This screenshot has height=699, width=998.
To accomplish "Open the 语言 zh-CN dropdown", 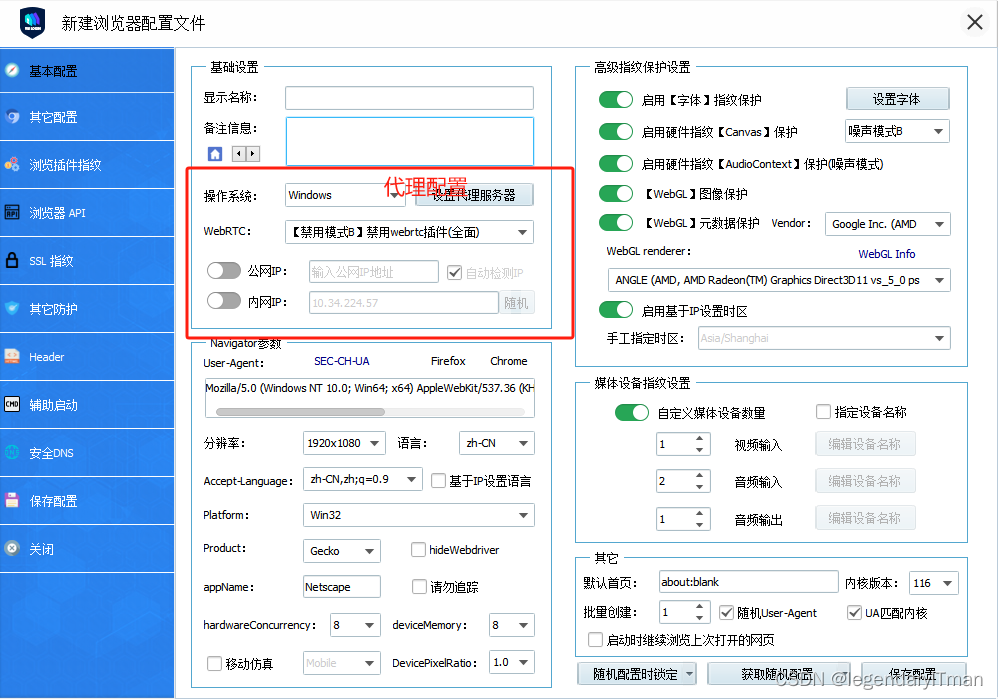I will pos(496,443).
